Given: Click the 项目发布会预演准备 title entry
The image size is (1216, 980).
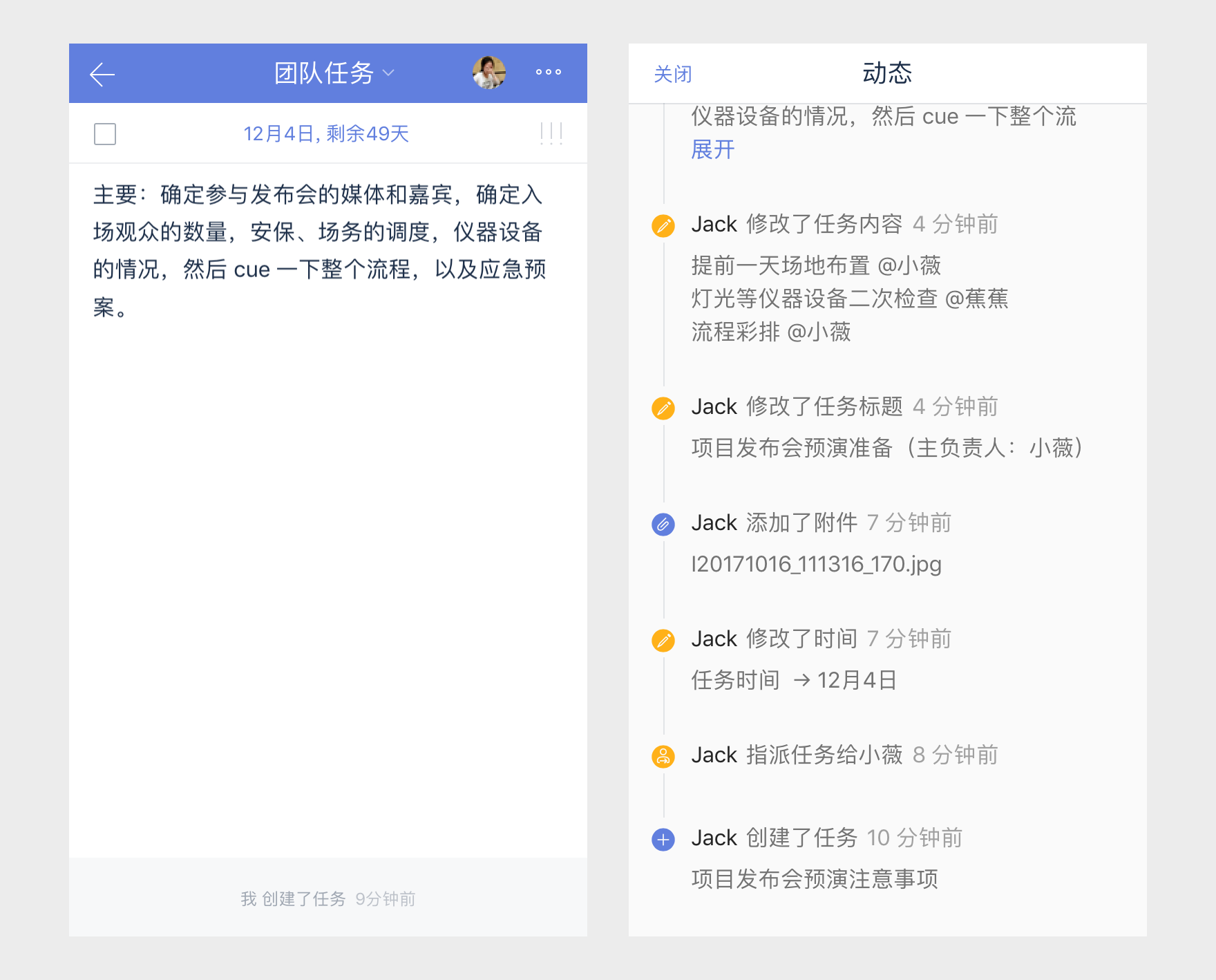Looking at the screenshot, I should [887, 448].
